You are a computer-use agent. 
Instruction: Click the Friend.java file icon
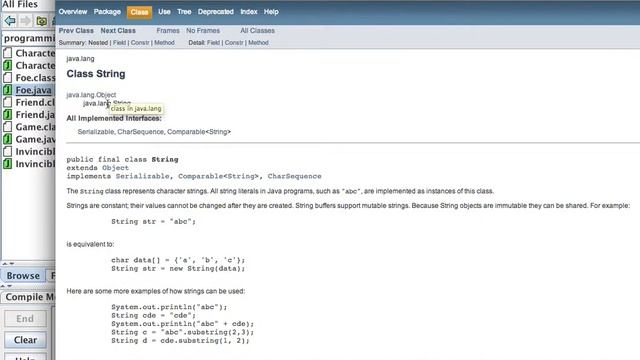[x=7, y=115]
